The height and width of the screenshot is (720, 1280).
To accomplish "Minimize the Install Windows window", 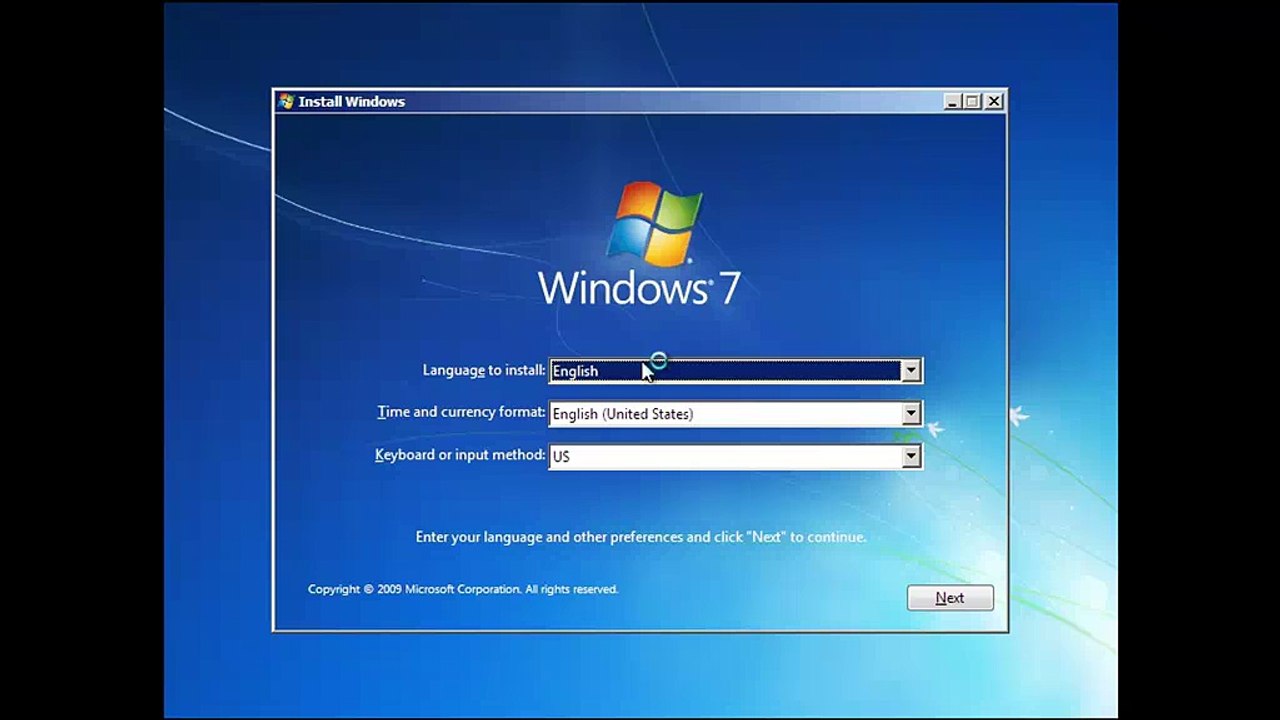I will (x=952, y=101).
